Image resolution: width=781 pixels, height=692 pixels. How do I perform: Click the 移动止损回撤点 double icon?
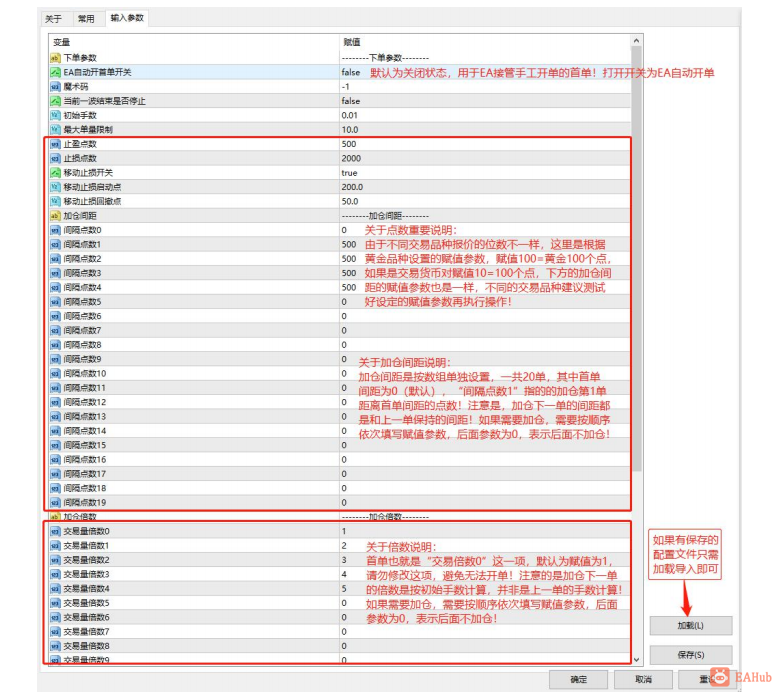click(x=55, y=201)
